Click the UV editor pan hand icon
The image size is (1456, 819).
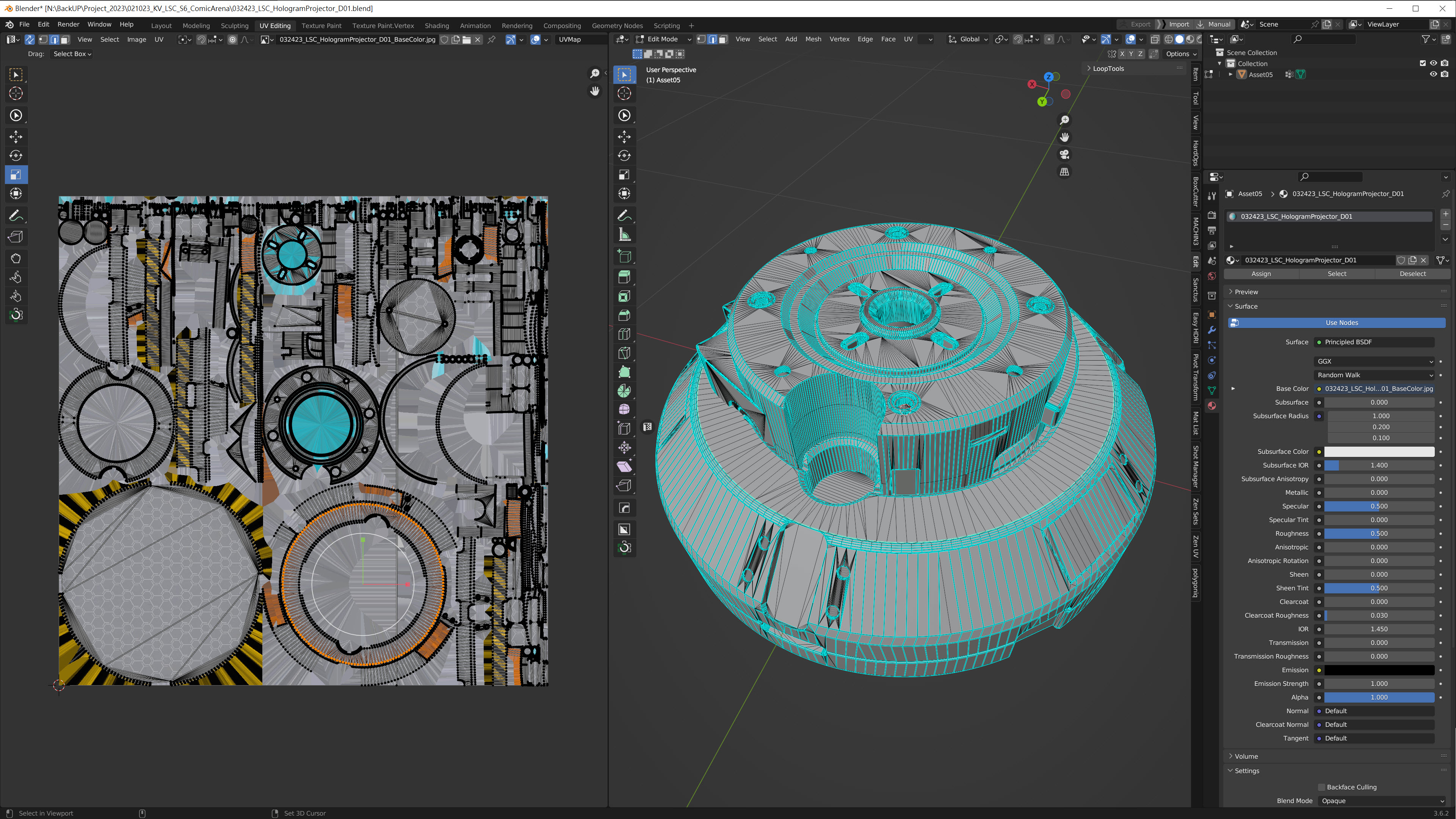point(595,91)
